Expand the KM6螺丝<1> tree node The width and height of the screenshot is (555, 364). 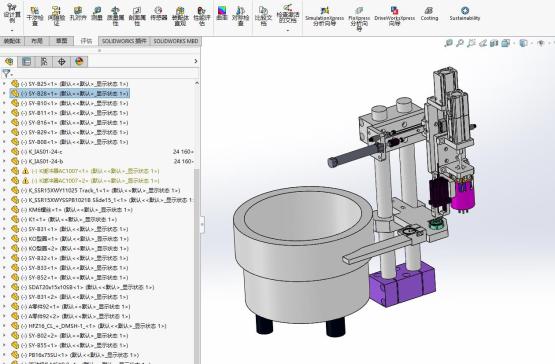(x=4, y=210)
